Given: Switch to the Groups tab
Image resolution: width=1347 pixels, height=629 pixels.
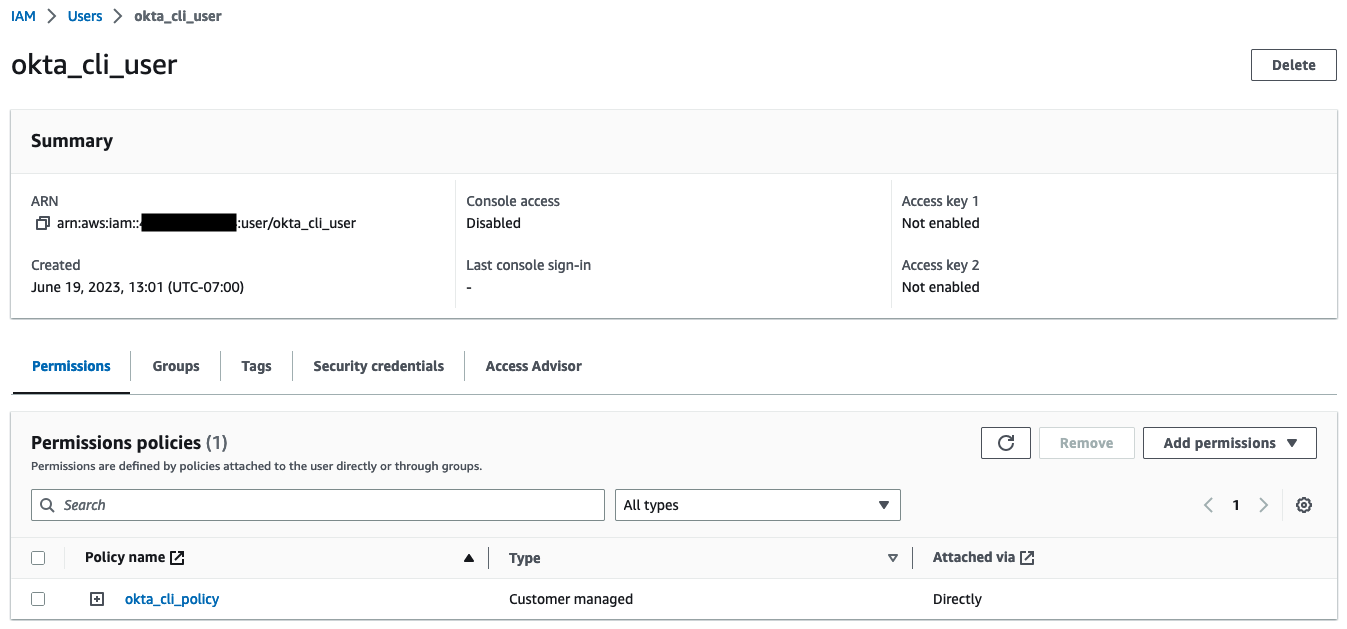Looking at the screenshot, I should pos(176,366).
